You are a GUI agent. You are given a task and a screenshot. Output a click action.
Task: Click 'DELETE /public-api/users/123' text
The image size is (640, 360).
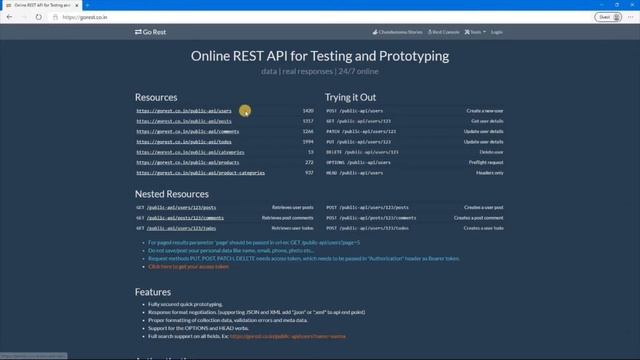[x=362, y=152]
